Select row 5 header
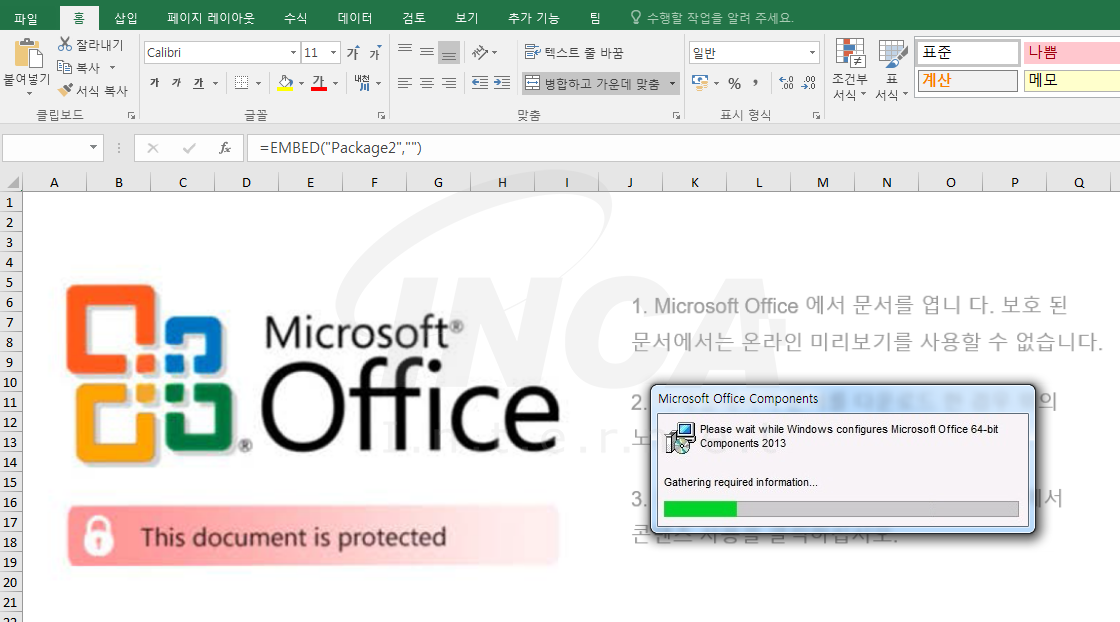The image size is (1120, 622). click(10, 282)
